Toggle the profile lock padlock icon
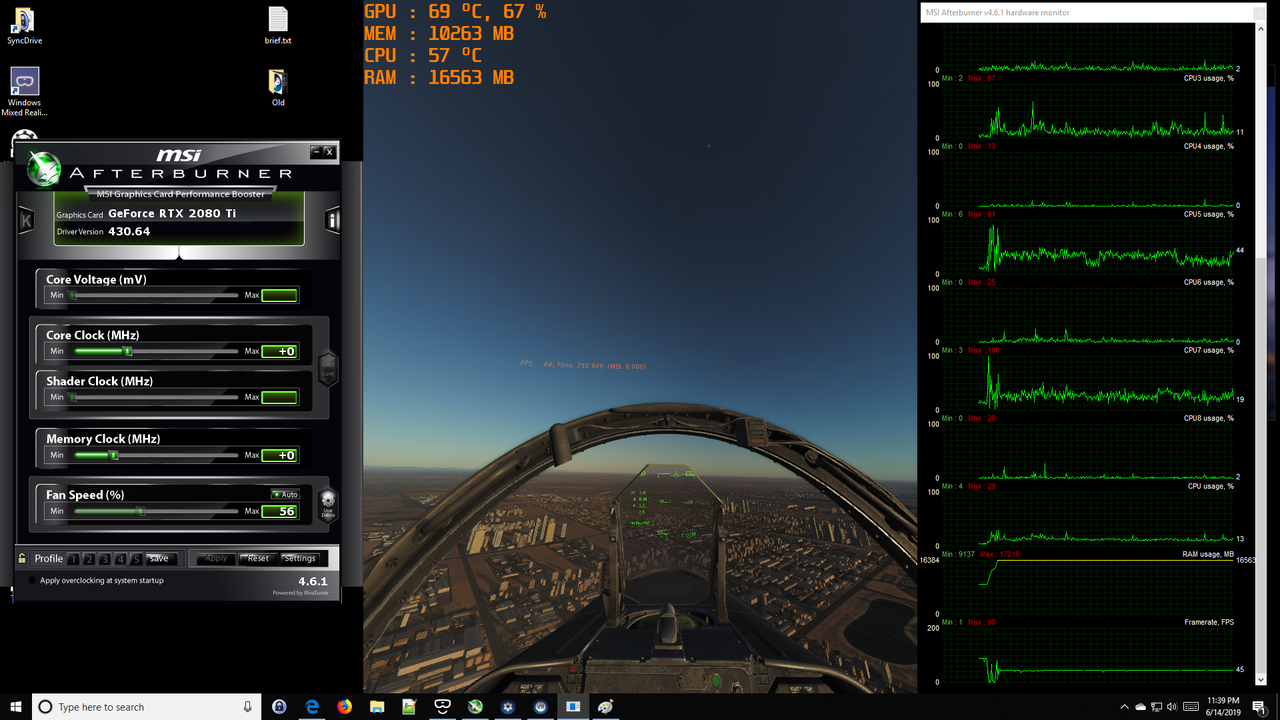This screenshot has height=720, width=1280. [x=22, y=558]
